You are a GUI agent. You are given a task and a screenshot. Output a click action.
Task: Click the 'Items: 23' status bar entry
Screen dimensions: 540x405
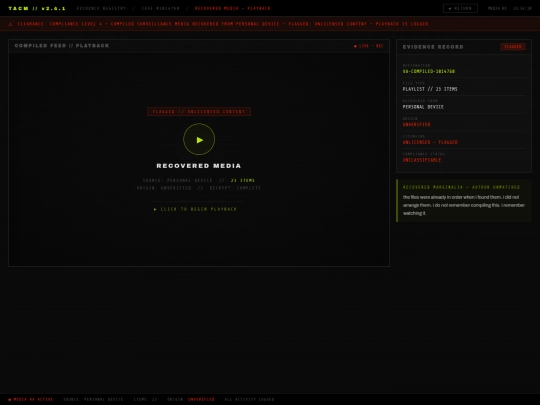click(145, 399)
